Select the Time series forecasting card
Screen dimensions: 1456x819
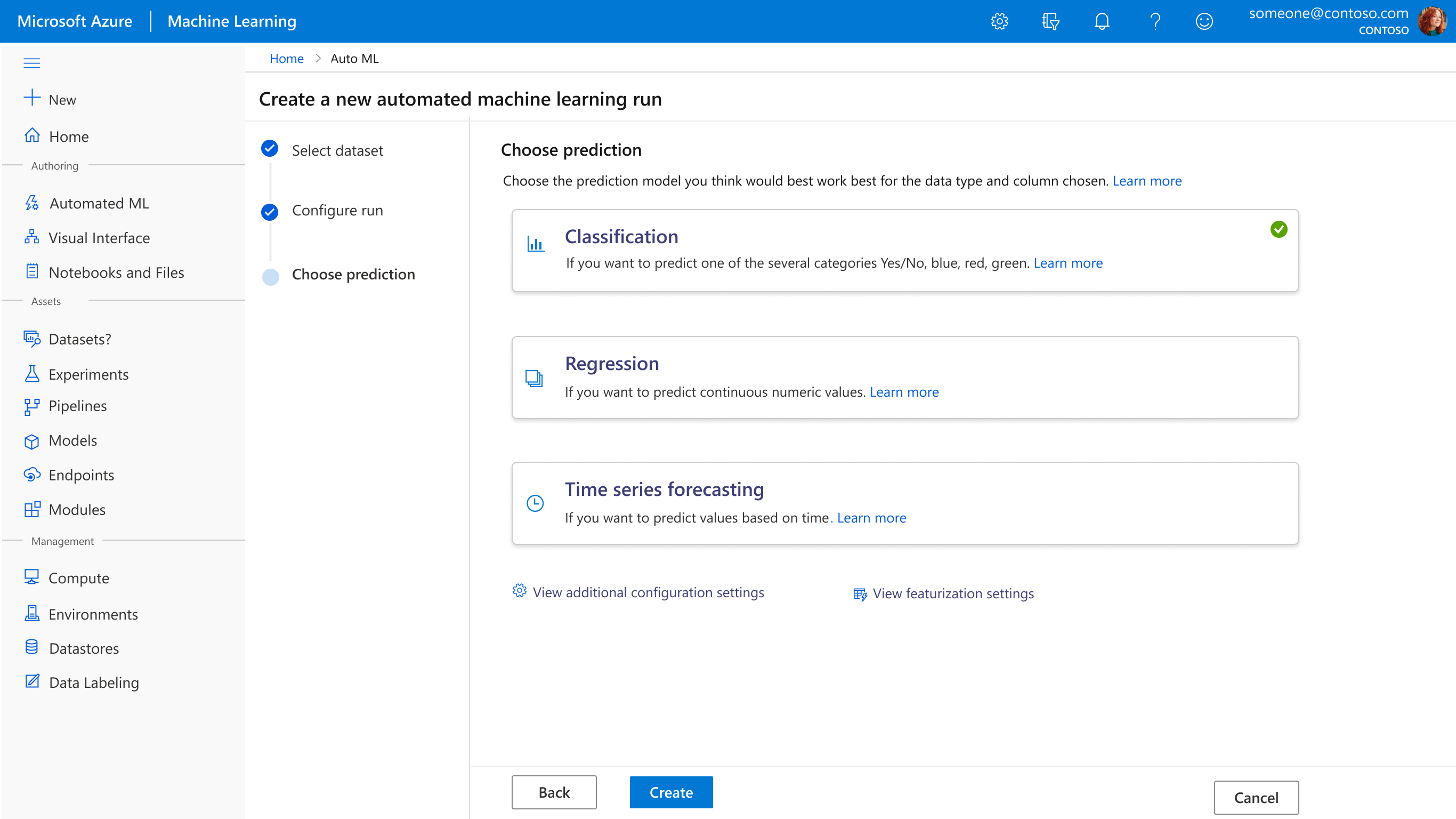coord(905,503)
